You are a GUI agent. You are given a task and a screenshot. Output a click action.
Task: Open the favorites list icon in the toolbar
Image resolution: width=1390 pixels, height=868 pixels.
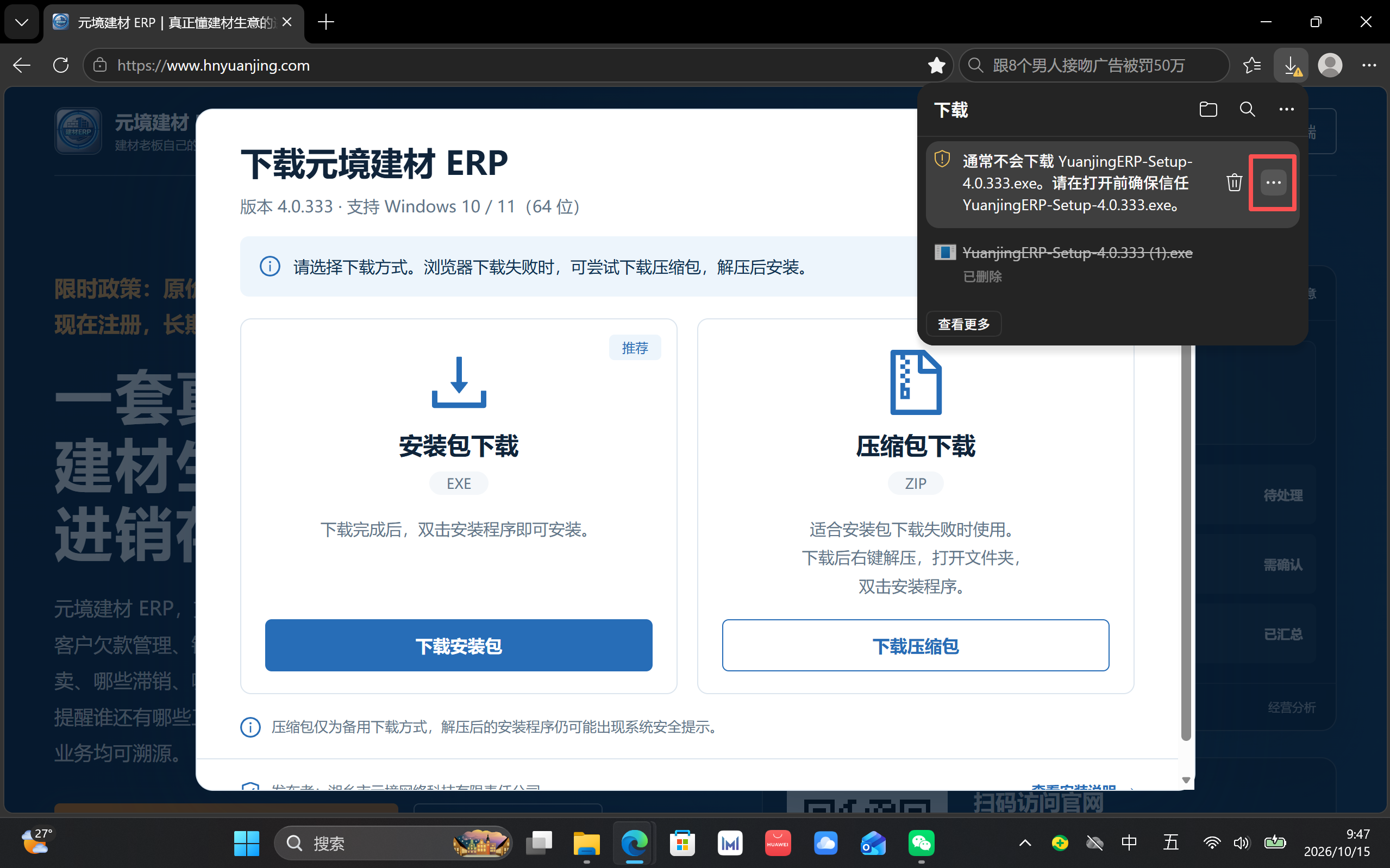point(1251,65)
